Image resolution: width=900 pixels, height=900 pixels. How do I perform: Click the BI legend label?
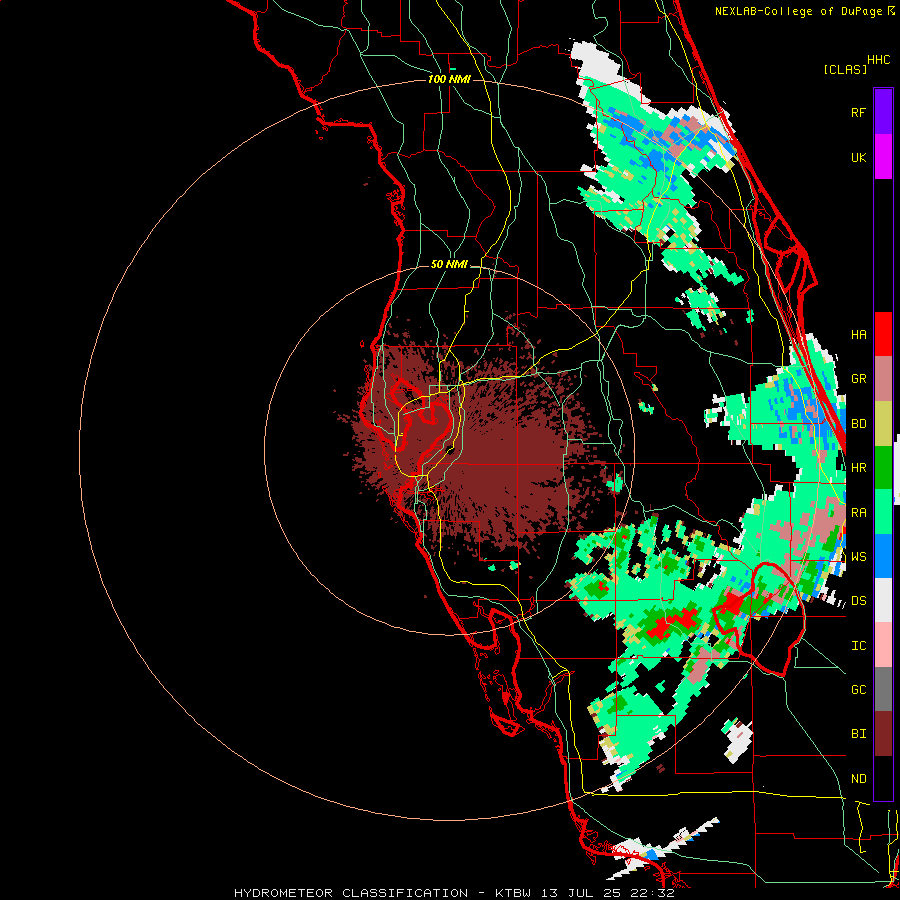click(x=858, y=734)
